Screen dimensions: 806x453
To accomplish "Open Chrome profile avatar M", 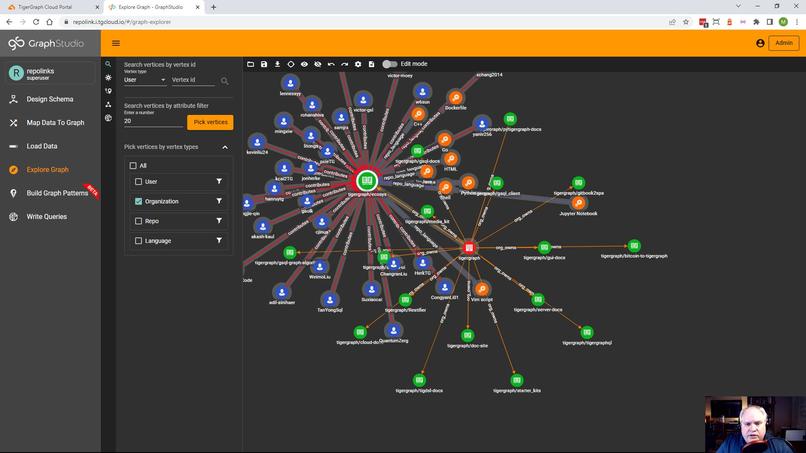I will 783,22.
